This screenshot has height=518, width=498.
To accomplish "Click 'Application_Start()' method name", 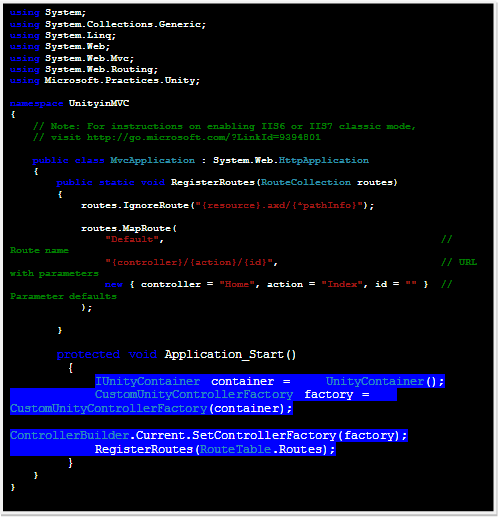I will coord(230,354).
